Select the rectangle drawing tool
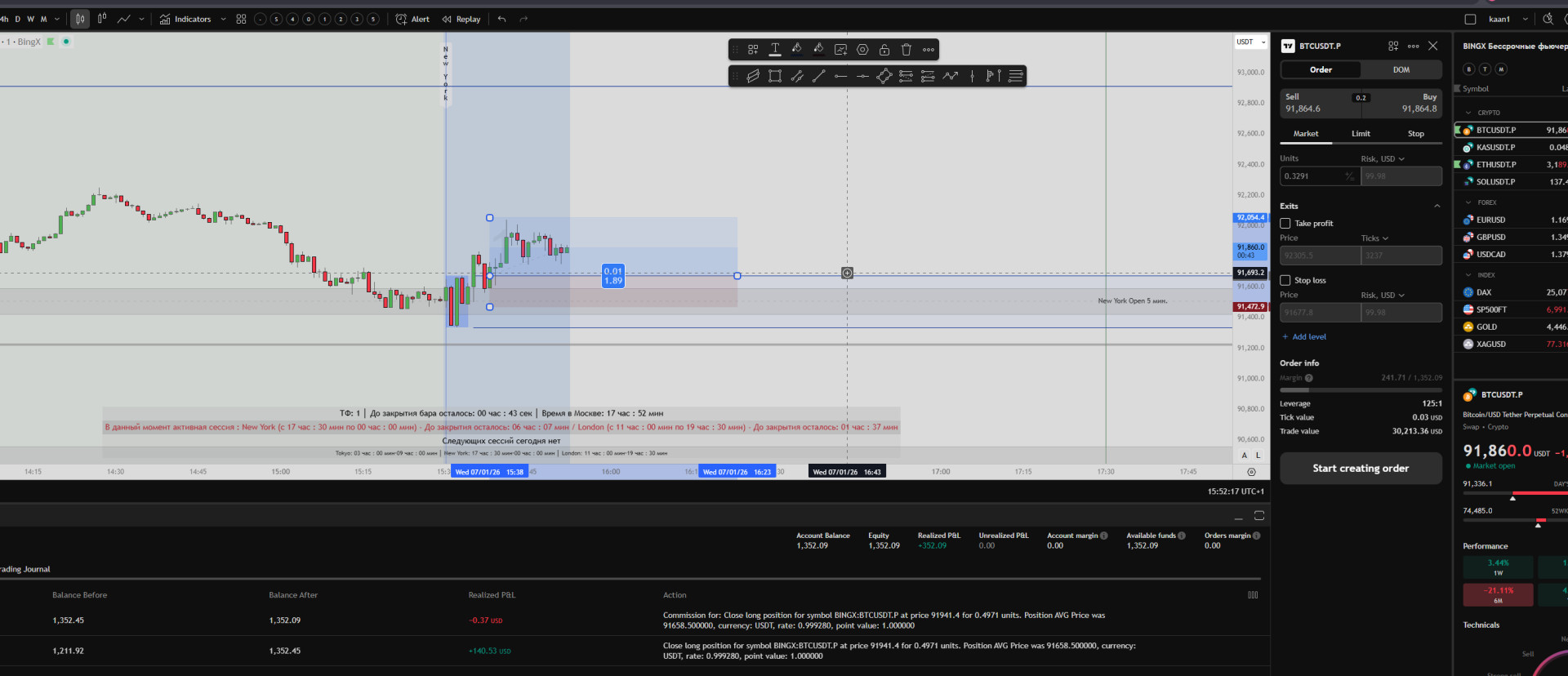The height and width of the screenshot is (676, 1568). pos(775,76)
